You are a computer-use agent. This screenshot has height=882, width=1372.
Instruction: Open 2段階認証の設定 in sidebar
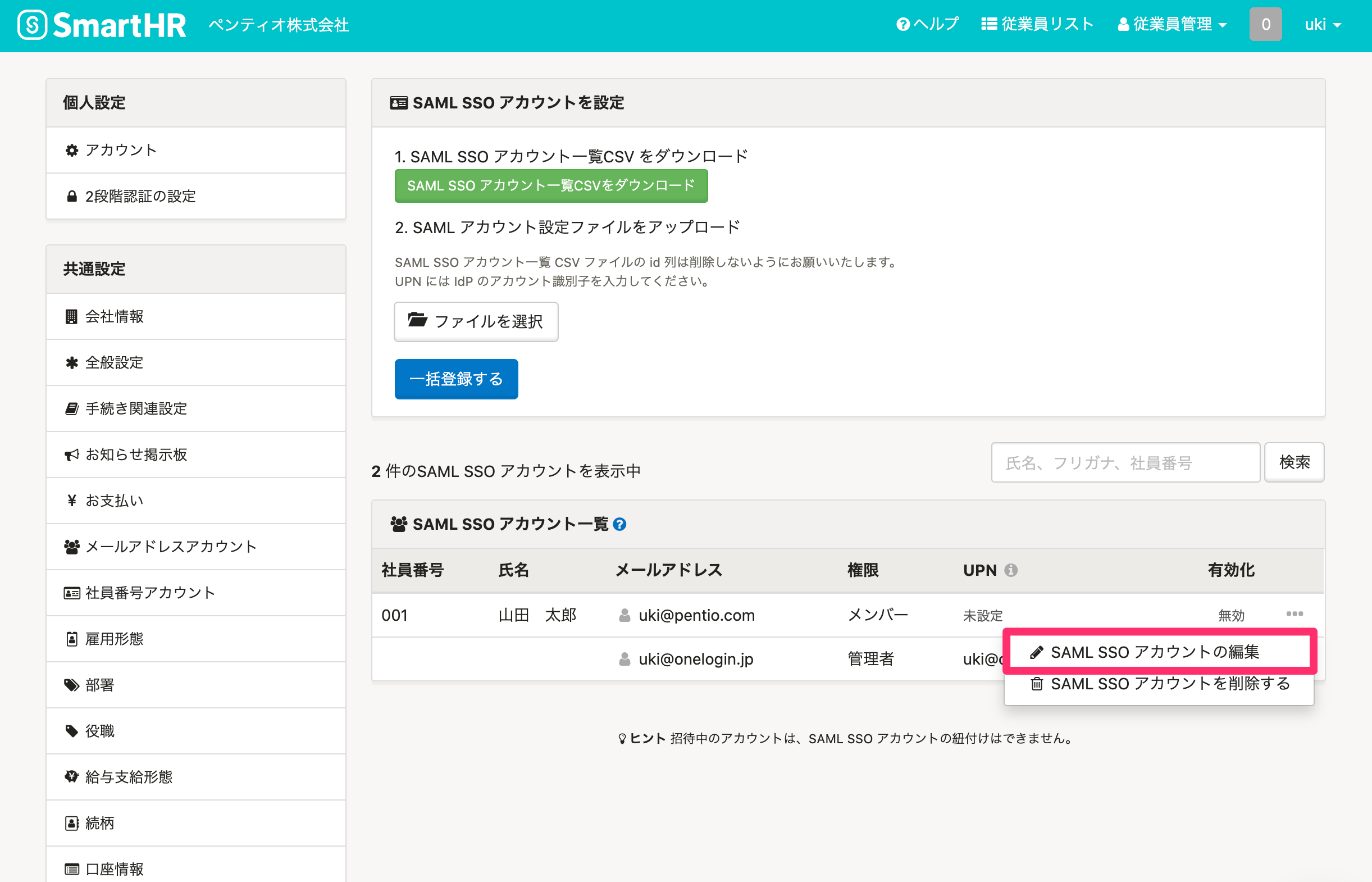click(x=196, y=196)
